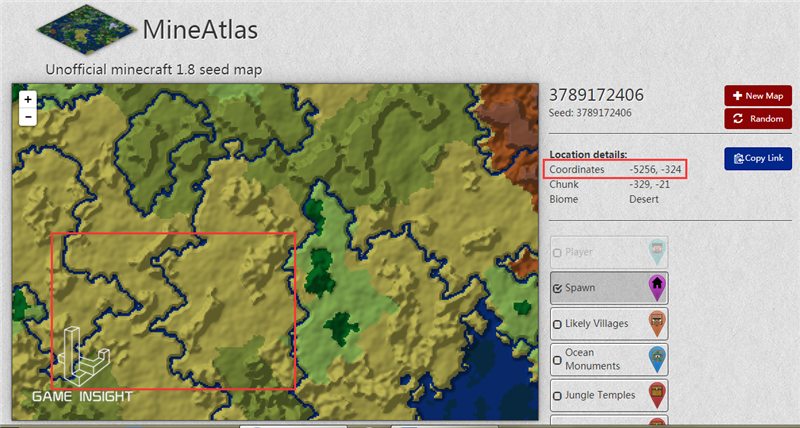Toggle the Player checkbox
This screenshot has width=800, height=428.
[x=557, y=253]
